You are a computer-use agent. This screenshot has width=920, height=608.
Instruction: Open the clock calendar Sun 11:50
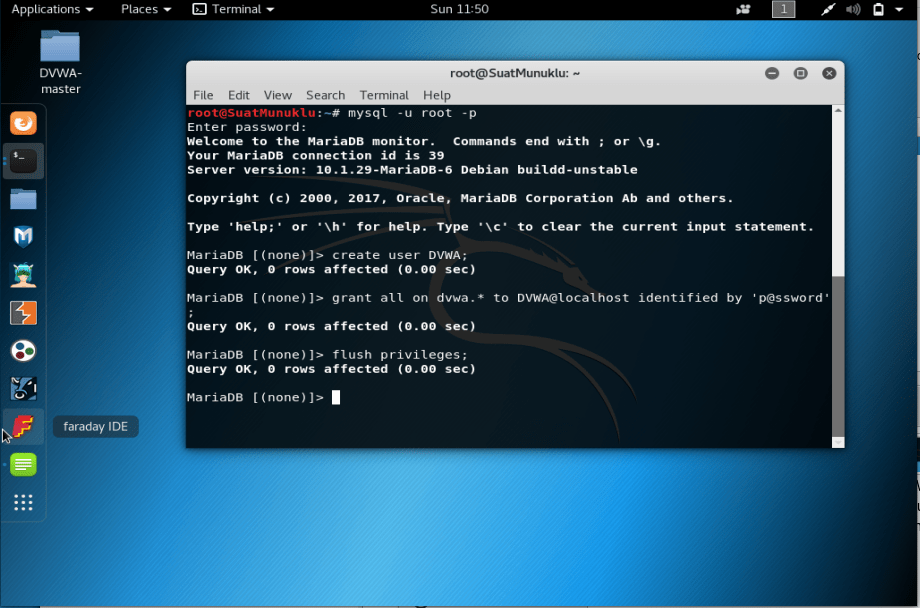[459, 9]
